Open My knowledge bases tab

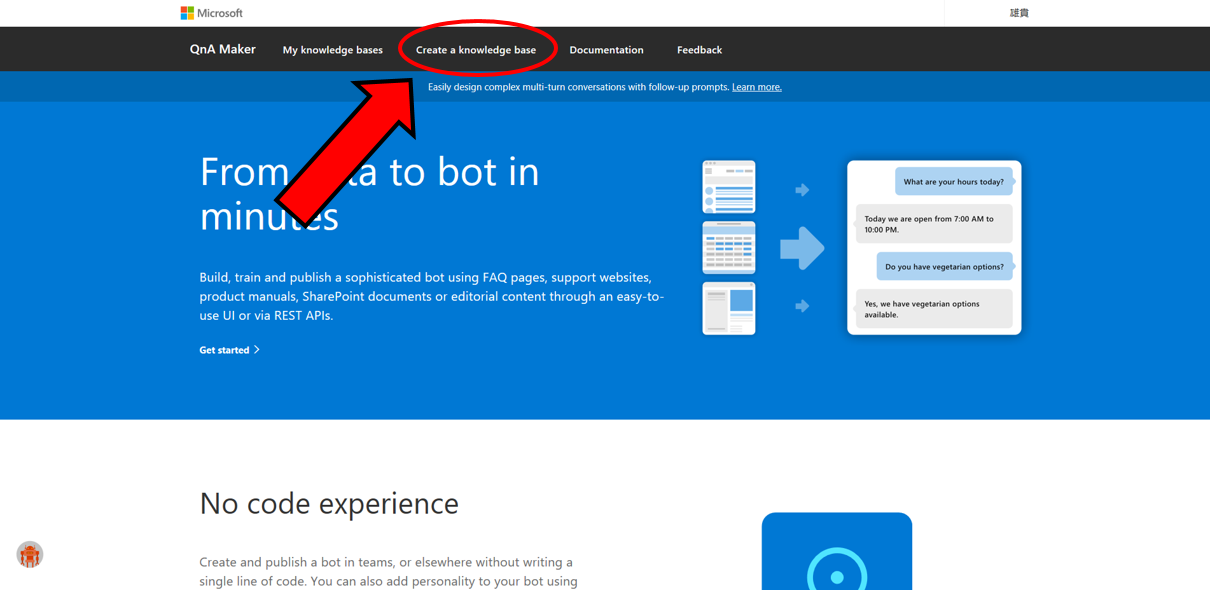coord(332,50)
